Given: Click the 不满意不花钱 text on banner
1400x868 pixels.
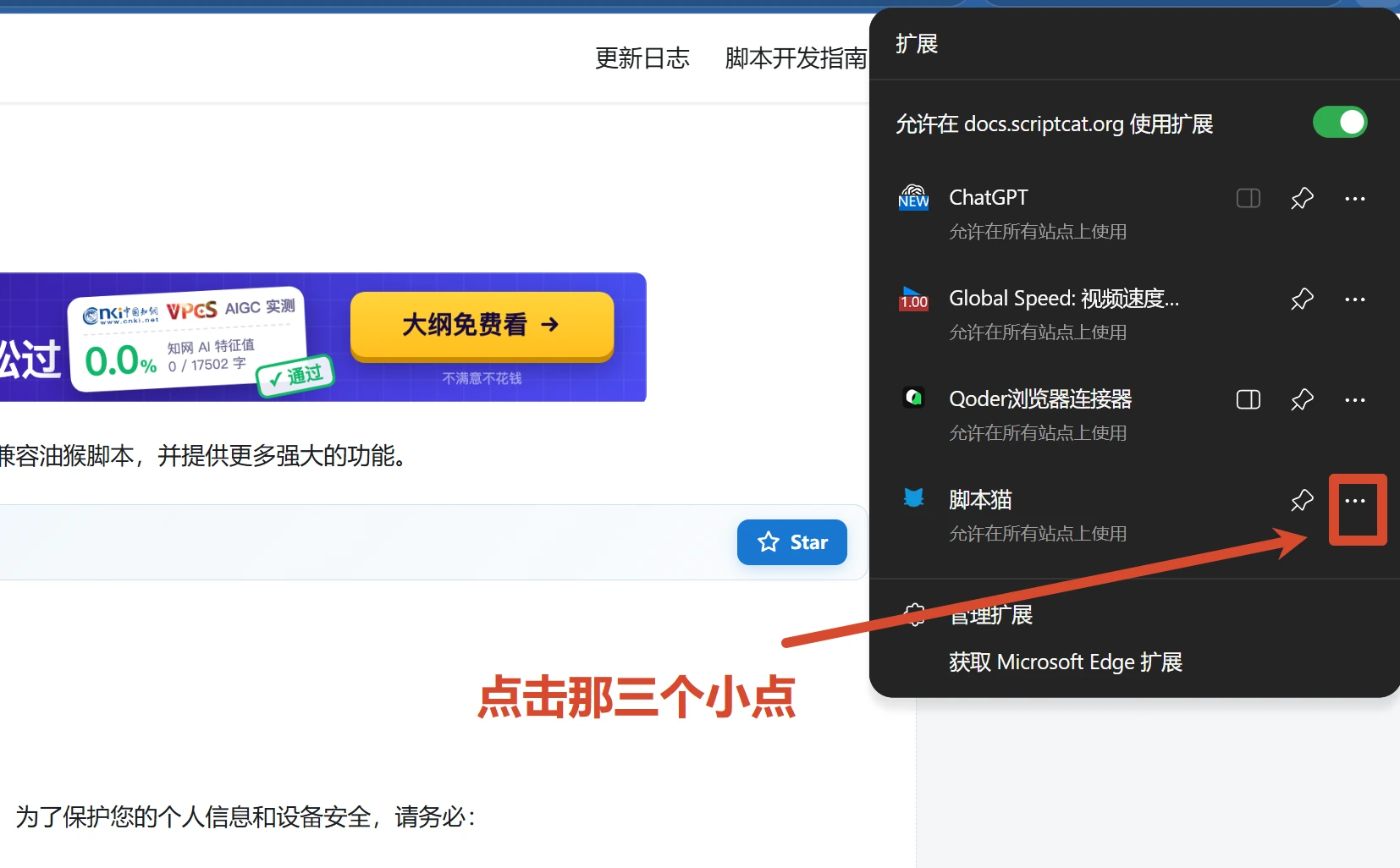Looking at the screenshot, I should coord(482,379).
